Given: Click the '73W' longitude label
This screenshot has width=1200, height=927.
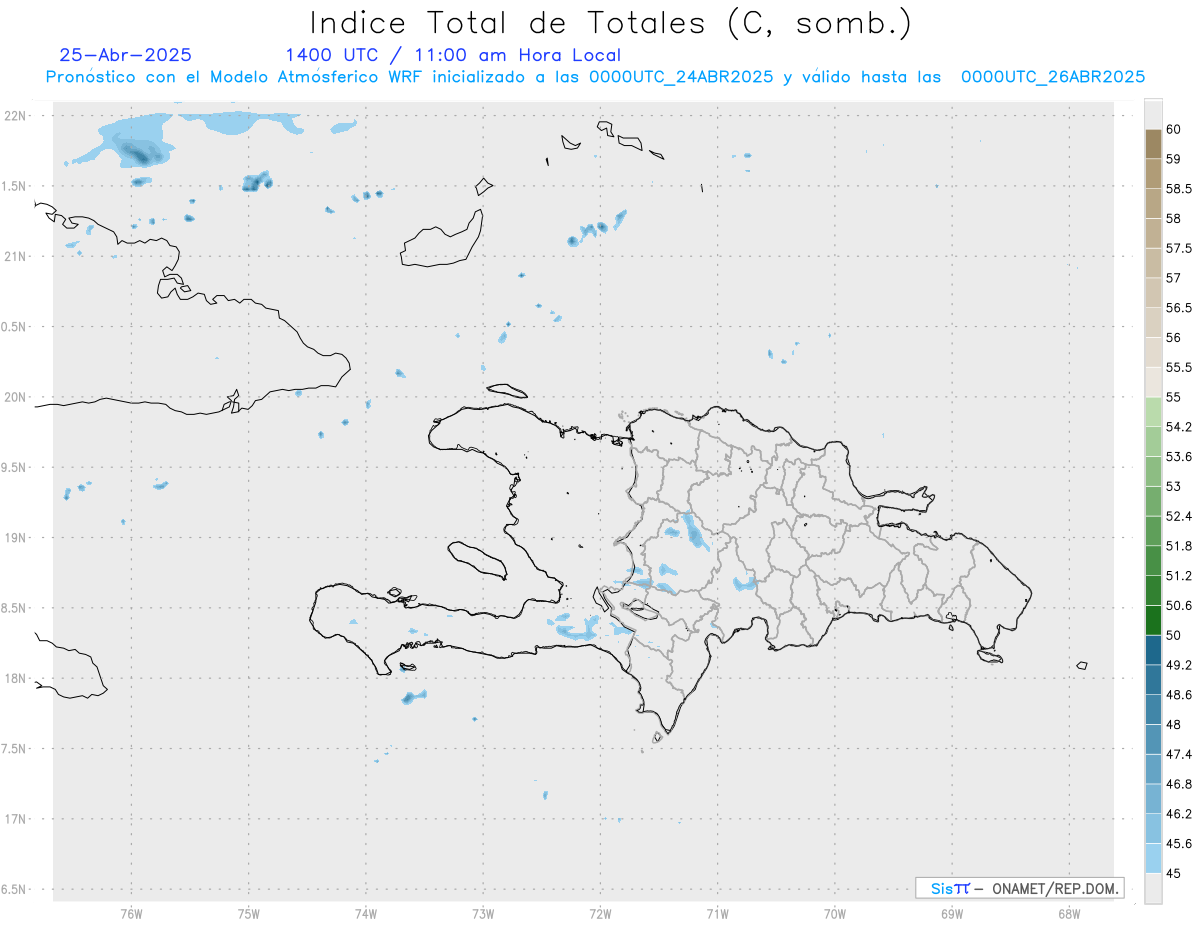Looking at the screenshot, I should 483,913.
